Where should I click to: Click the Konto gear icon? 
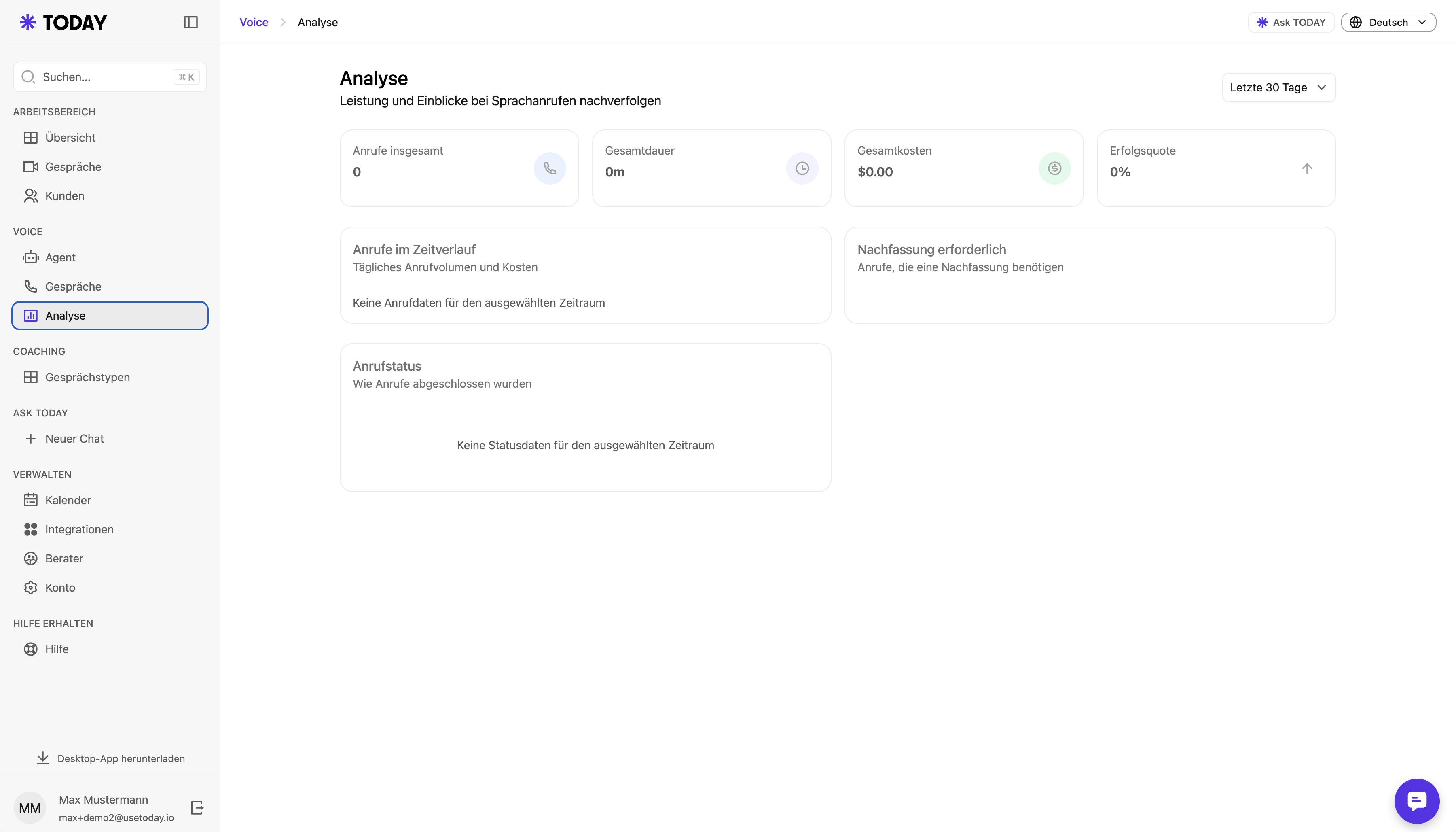pos(31,588)
